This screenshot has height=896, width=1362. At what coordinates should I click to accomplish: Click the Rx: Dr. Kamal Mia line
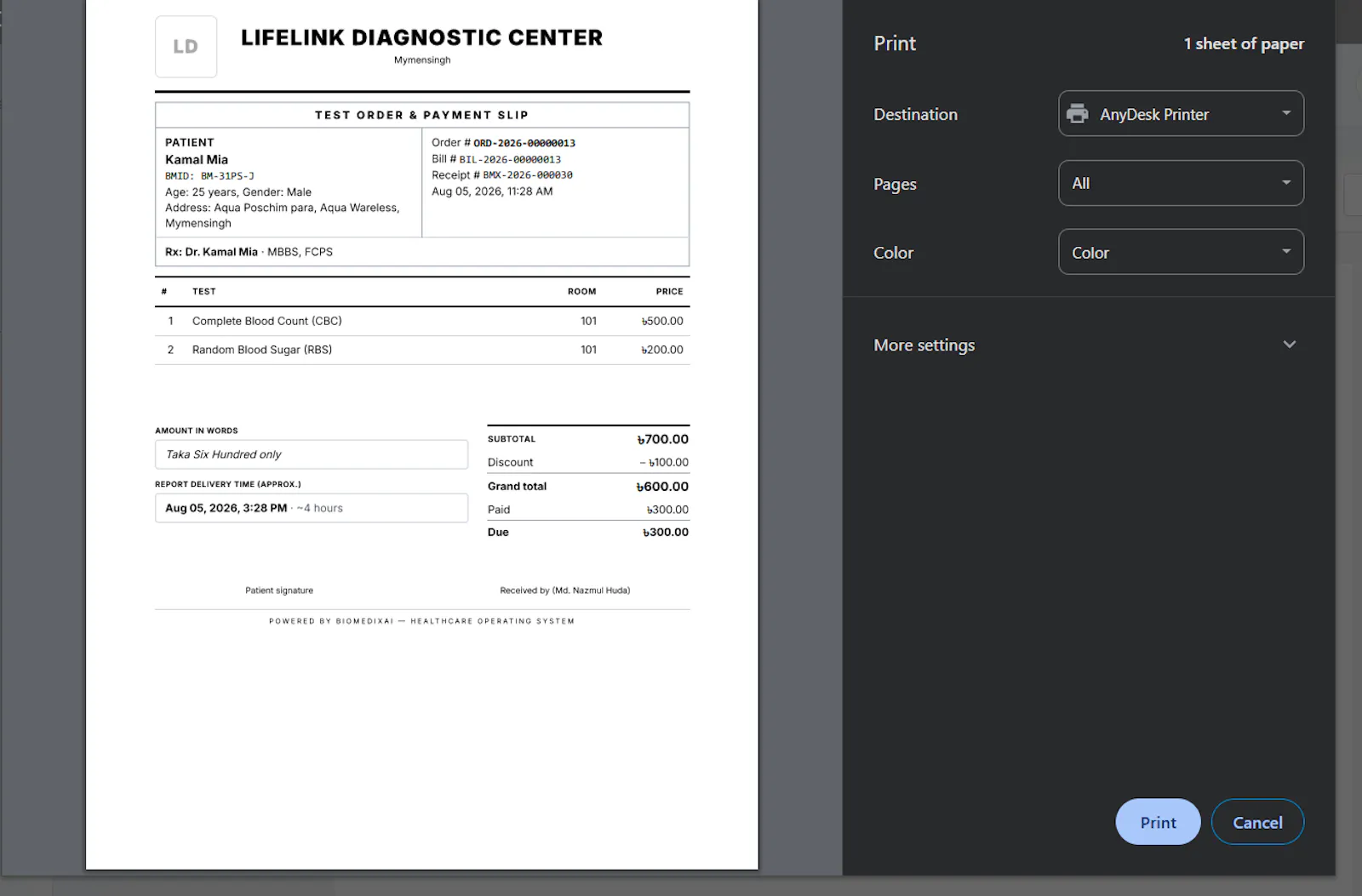pyautogui.click(x=249, y=252)
